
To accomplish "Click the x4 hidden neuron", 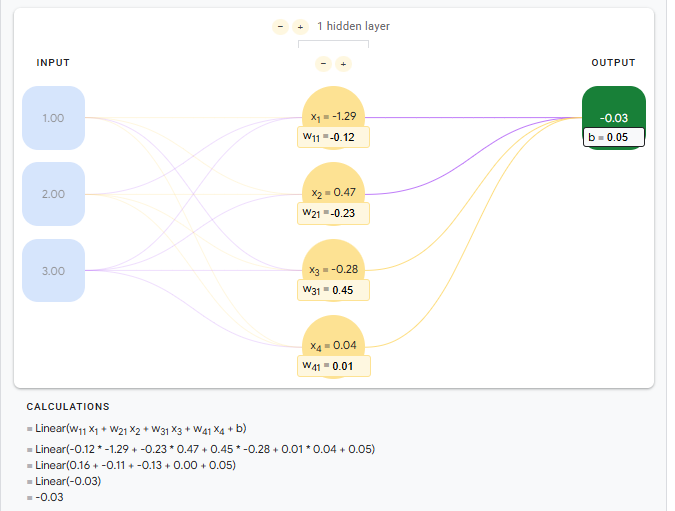I will coord(333,339).
